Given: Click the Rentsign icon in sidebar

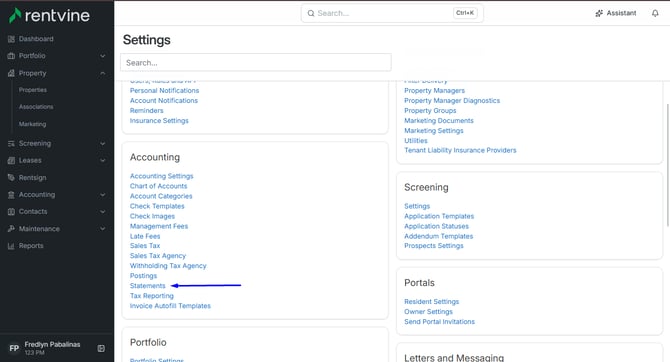Looking at the screenshot, I should point(12,178).
